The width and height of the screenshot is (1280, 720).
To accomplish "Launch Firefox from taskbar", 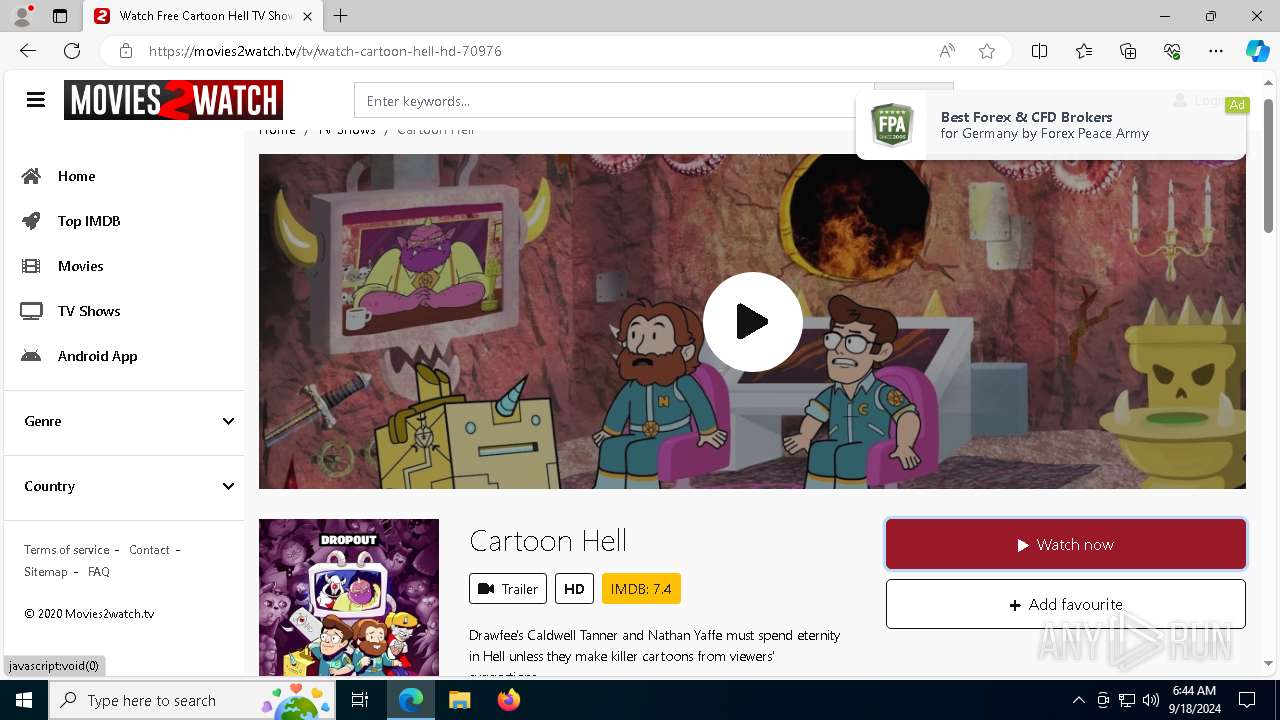I will click(509, 700).
